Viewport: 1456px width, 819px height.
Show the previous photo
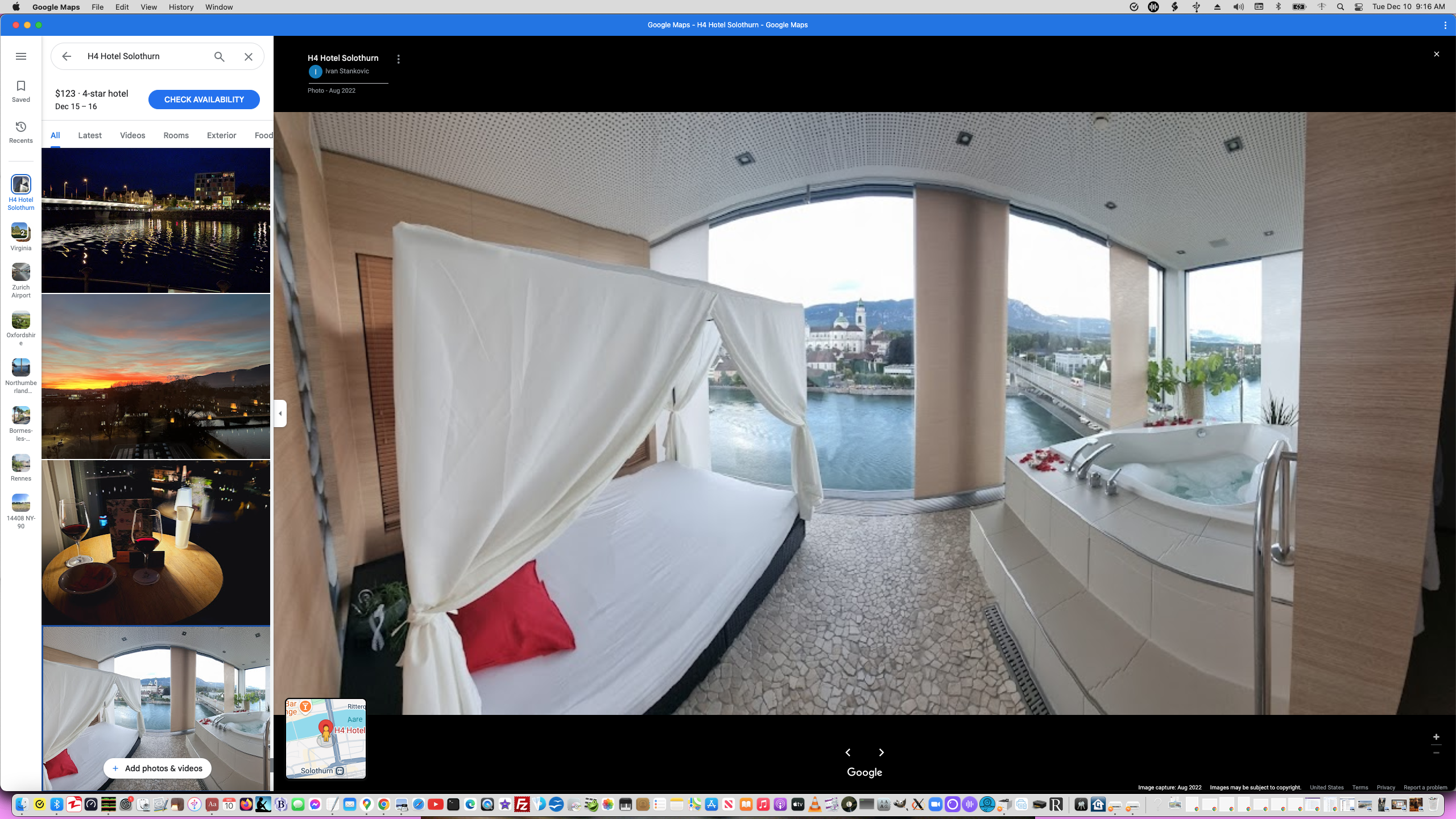(848, 752)
